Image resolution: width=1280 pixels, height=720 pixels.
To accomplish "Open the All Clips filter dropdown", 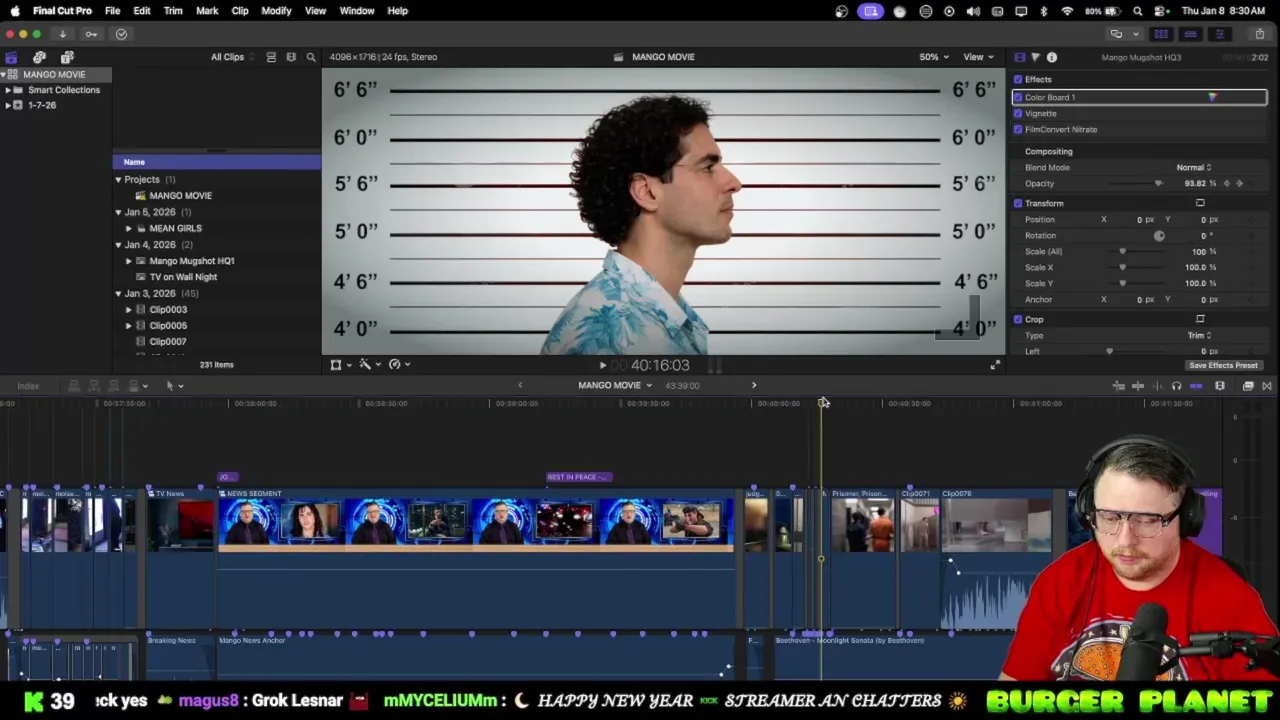I will click(232, 57).
